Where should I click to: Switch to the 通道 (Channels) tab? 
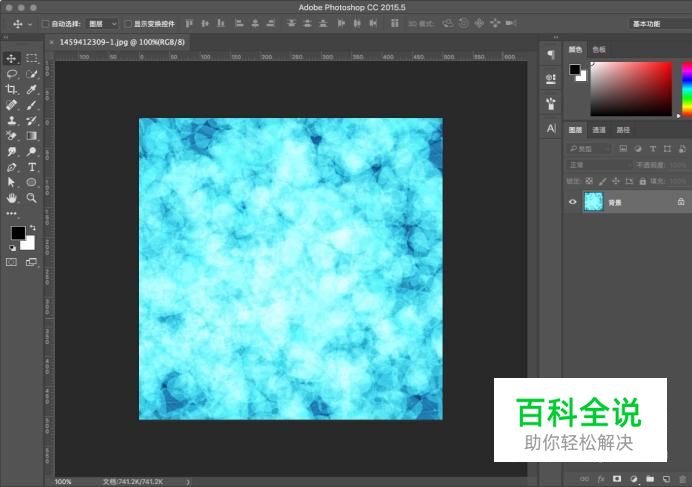coord(599,130)
